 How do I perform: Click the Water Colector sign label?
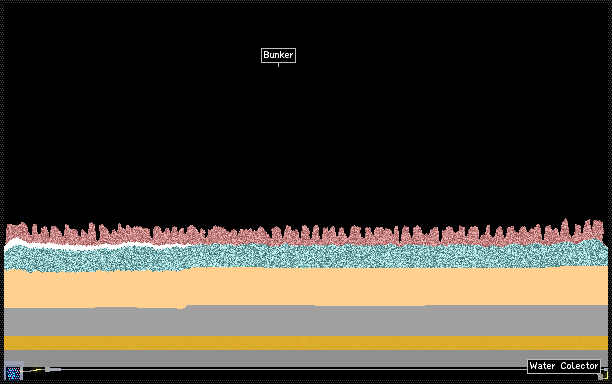tap(564, 366)
